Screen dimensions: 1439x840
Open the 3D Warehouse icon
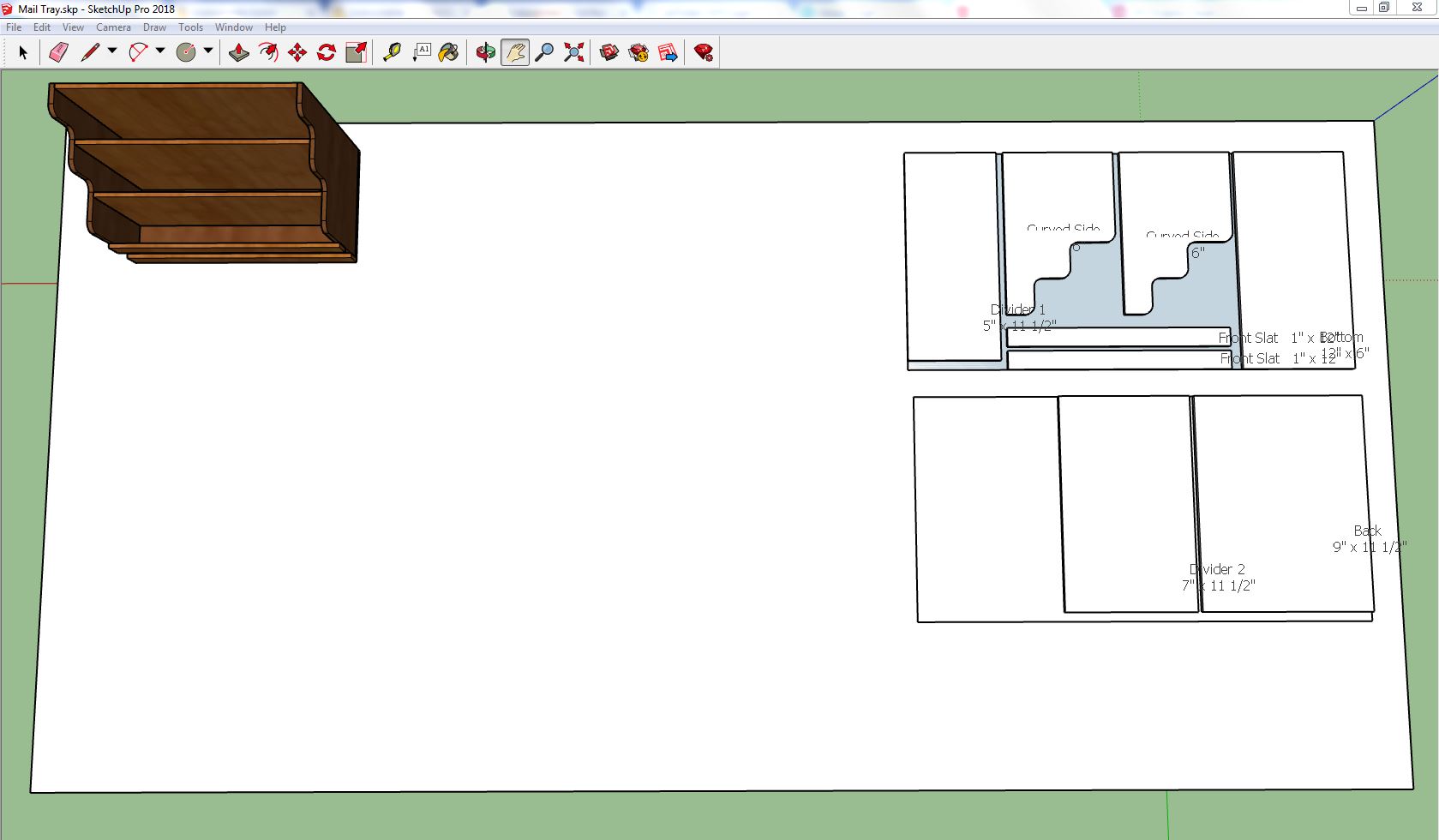[x=609, y=52]
